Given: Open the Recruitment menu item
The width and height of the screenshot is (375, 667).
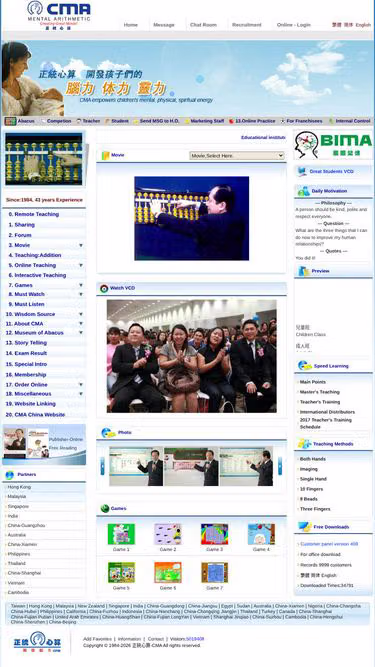Looking at the screenshot, I should point(247,25).
